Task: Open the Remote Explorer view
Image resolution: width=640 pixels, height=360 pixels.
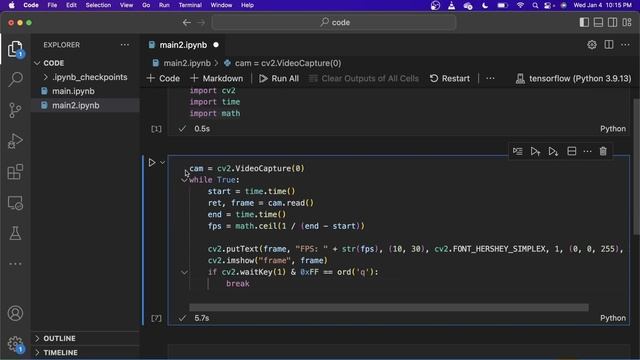Action: (15, 203)
